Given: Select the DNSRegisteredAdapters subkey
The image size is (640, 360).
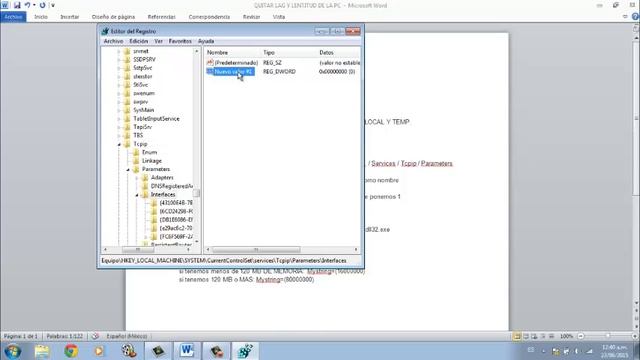Looking at the screenshot, I should point(171,186).
